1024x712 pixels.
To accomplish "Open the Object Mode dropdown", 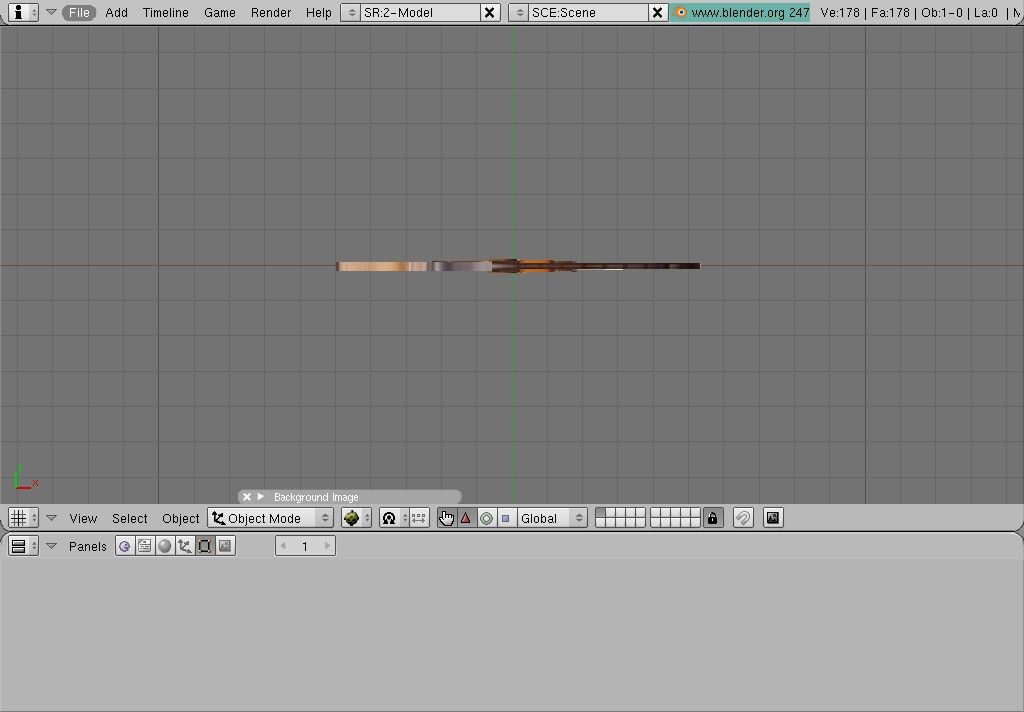I will click(270, 518).
